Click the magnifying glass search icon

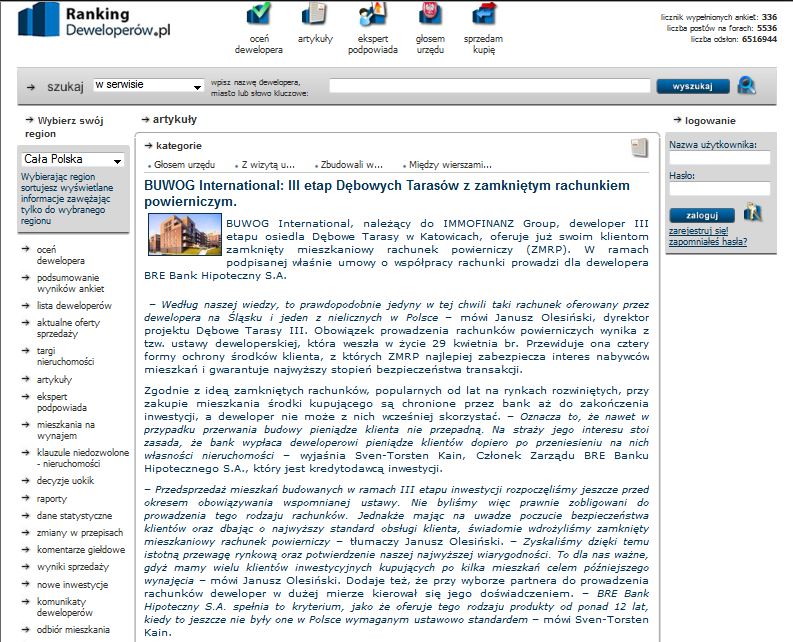click(x=746, y=85)
